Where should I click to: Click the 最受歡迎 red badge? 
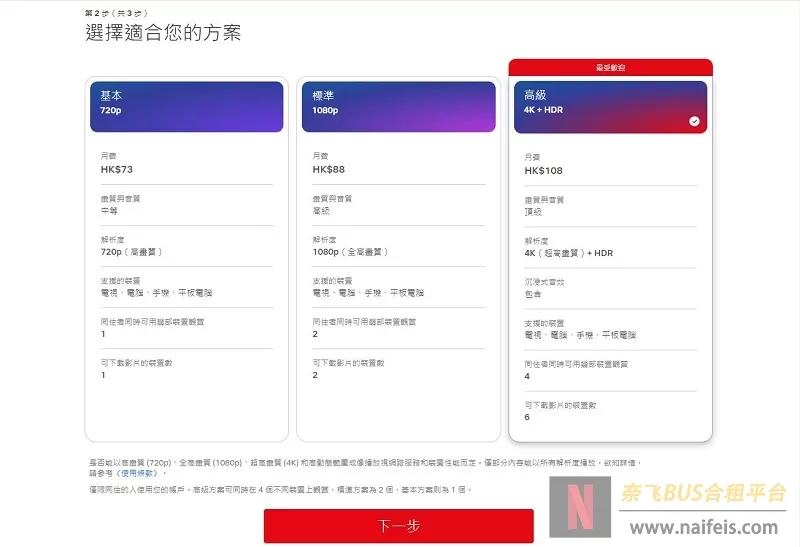click(610, 67)
